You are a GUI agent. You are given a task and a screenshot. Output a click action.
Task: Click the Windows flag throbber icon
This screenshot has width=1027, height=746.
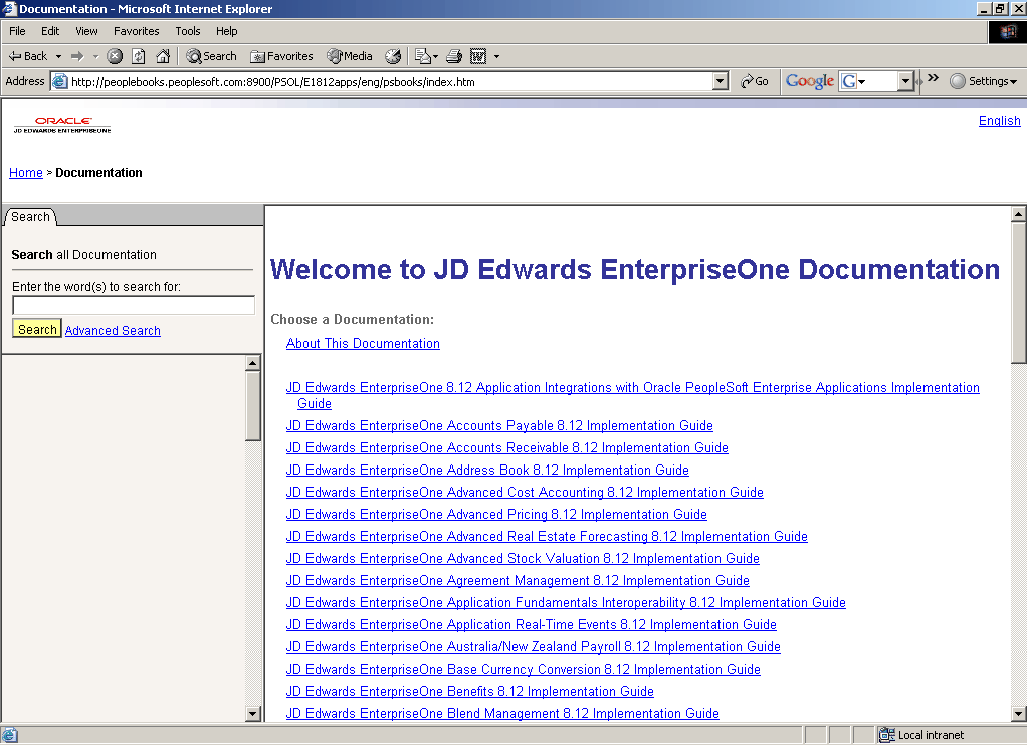(1007, 31)
